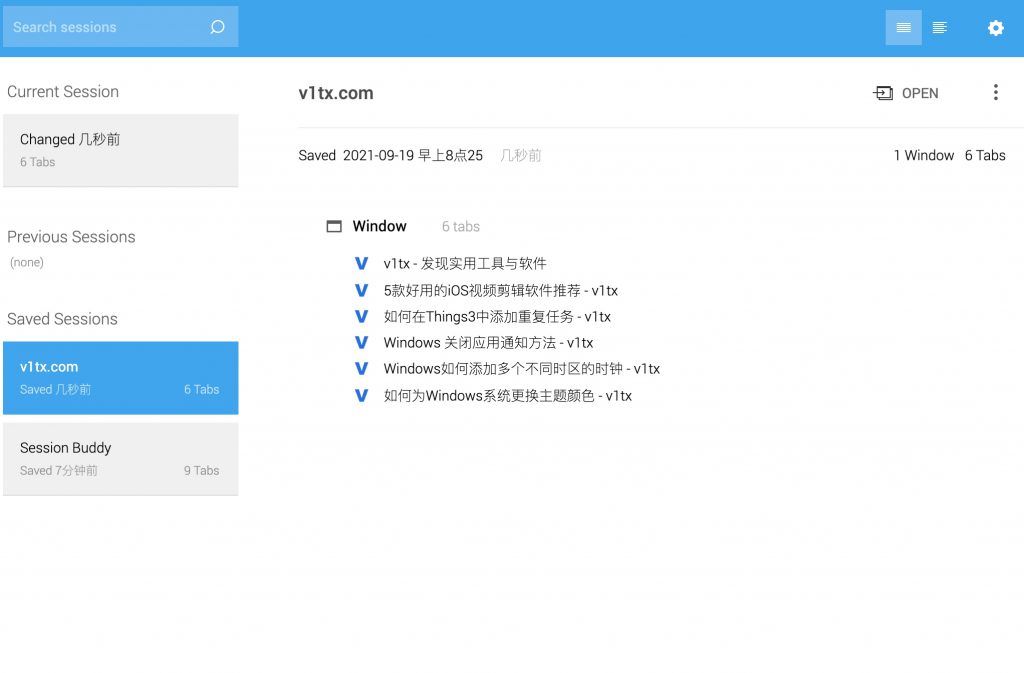Click the search magnifier icon
Screen dimensions: 1024x673
pyautogui.click(x=217, y=27)
